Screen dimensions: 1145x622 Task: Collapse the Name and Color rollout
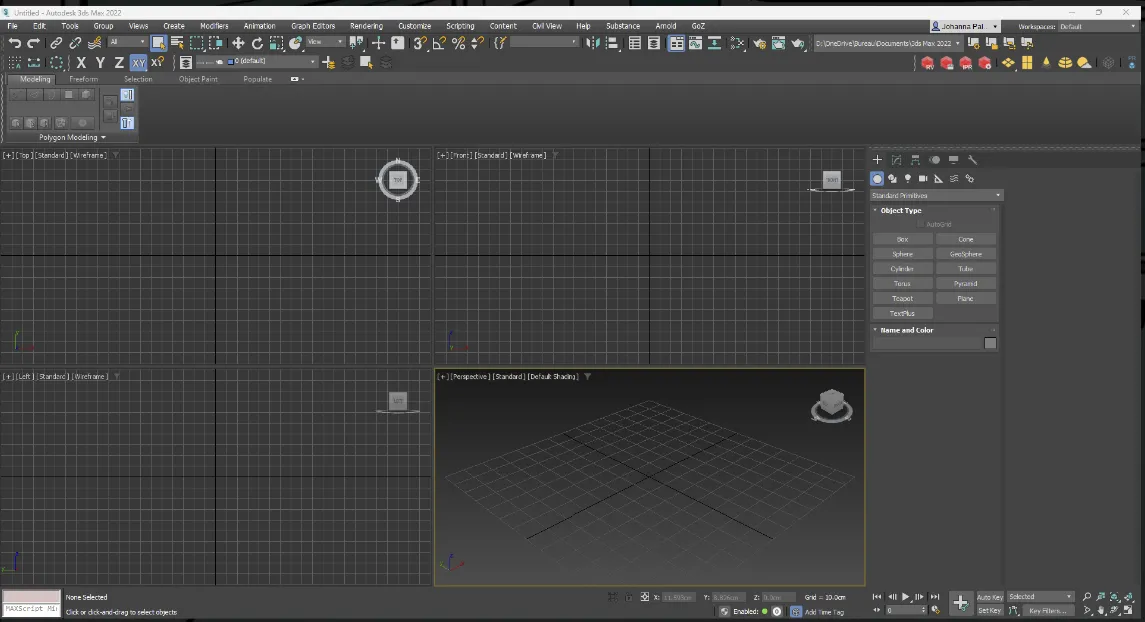pos(907,330)
